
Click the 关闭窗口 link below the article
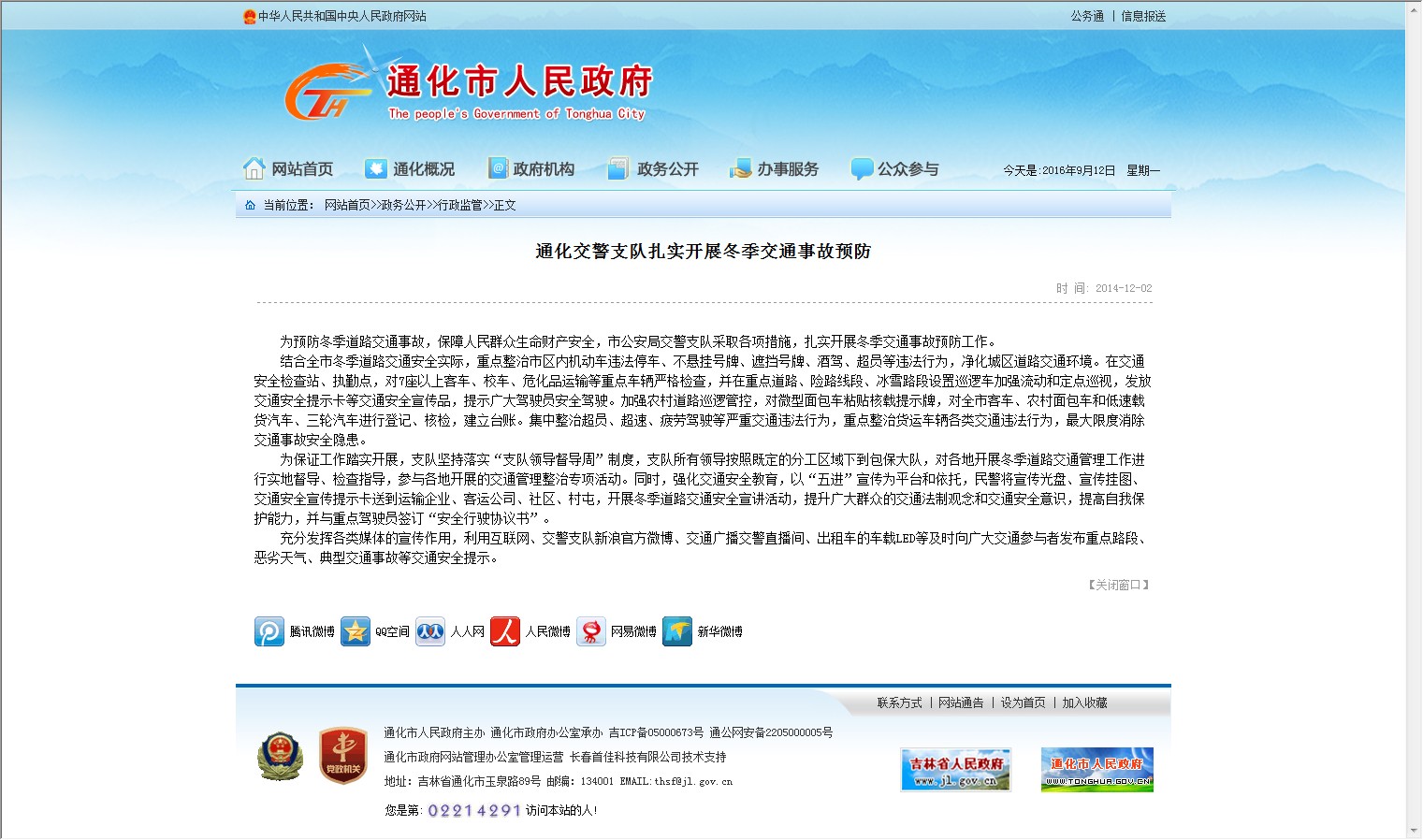pyautogui.click(x=1118, y=585)
